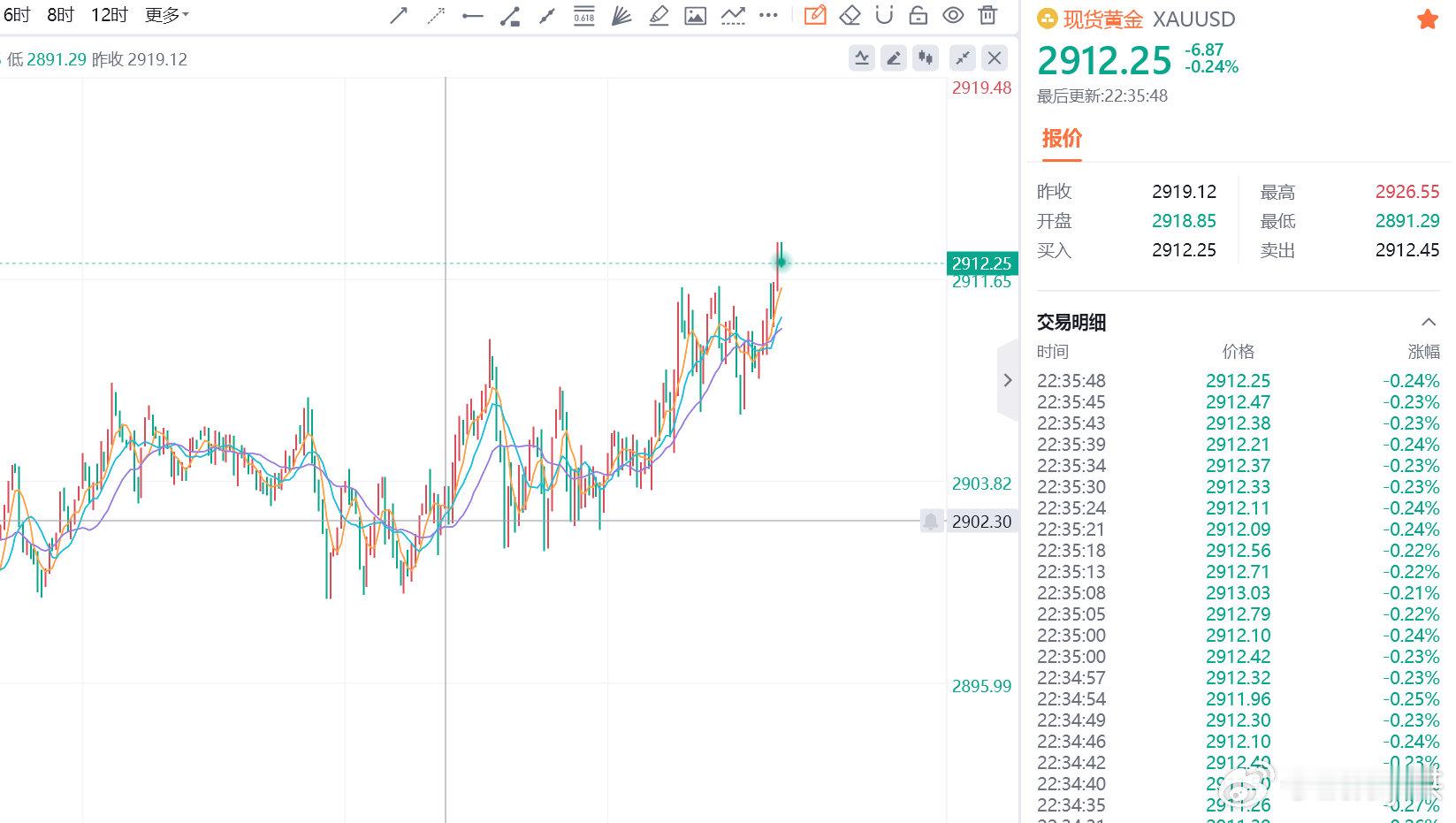Click the axis label 2895.99
Viewport: 1456px width, 823px height.
pyautogui.click(x=981, y=686)
